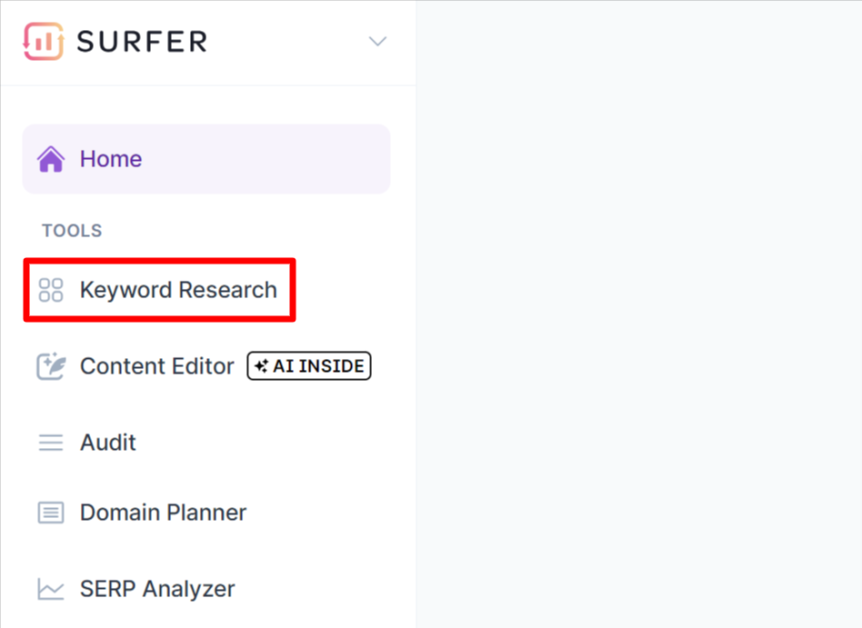
Task: Expand the workspace dropdown beside Surfer logo
Action: pos(377,41)
